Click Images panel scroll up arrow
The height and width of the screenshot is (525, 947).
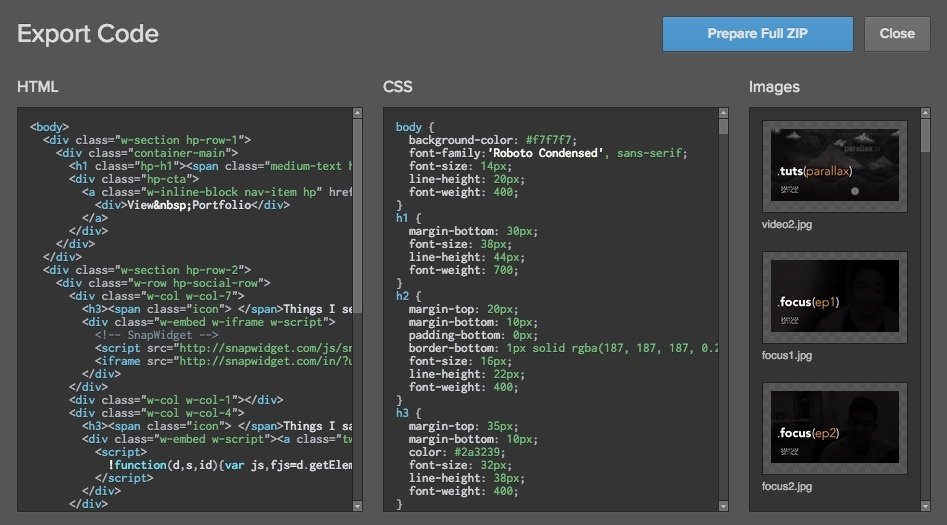(925, 113)
